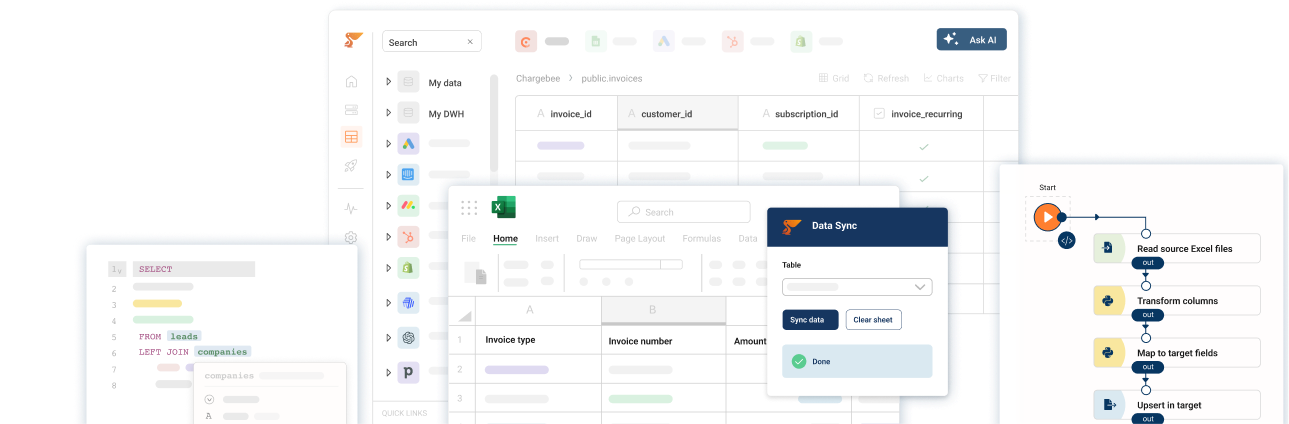The width and height of the screenshot is (1289, 424).
Task: Click the Chargebee breadcrumb link
Action: (x=539, y=78)
